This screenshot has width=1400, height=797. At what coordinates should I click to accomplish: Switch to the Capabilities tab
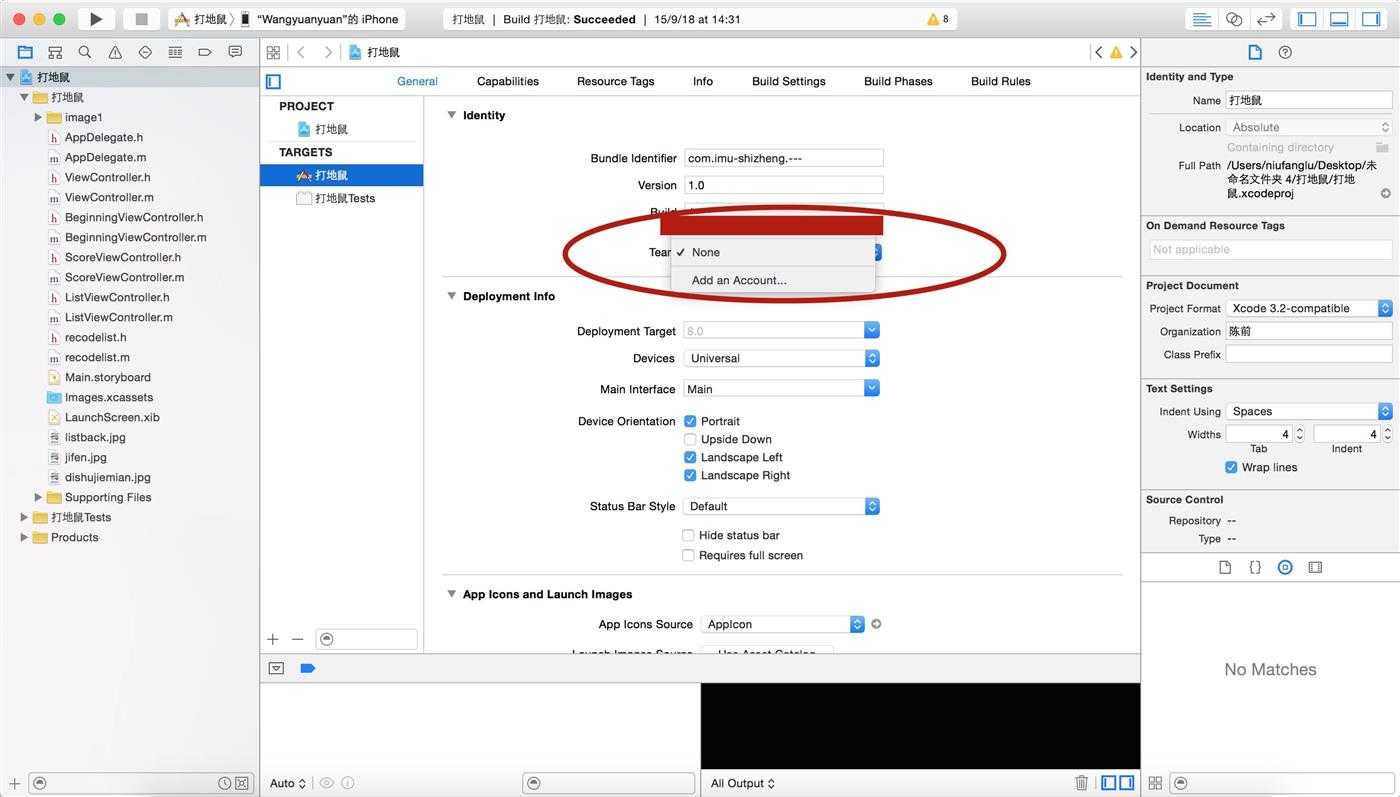coord(508,81)
